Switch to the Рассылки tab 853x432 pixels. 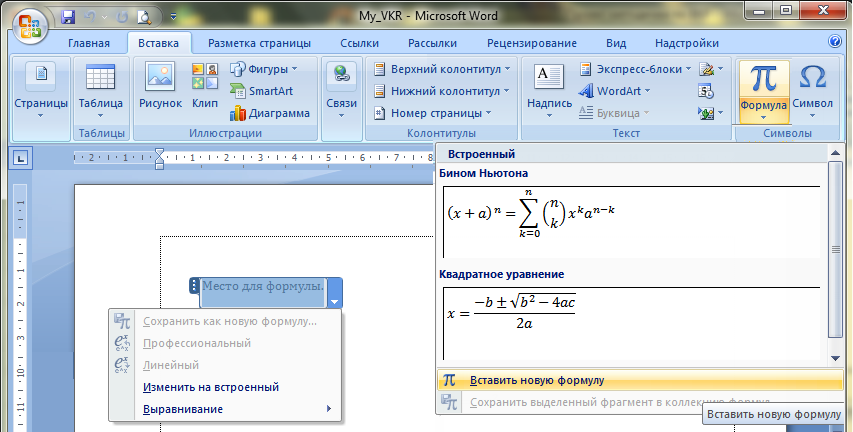pos(432,43)
